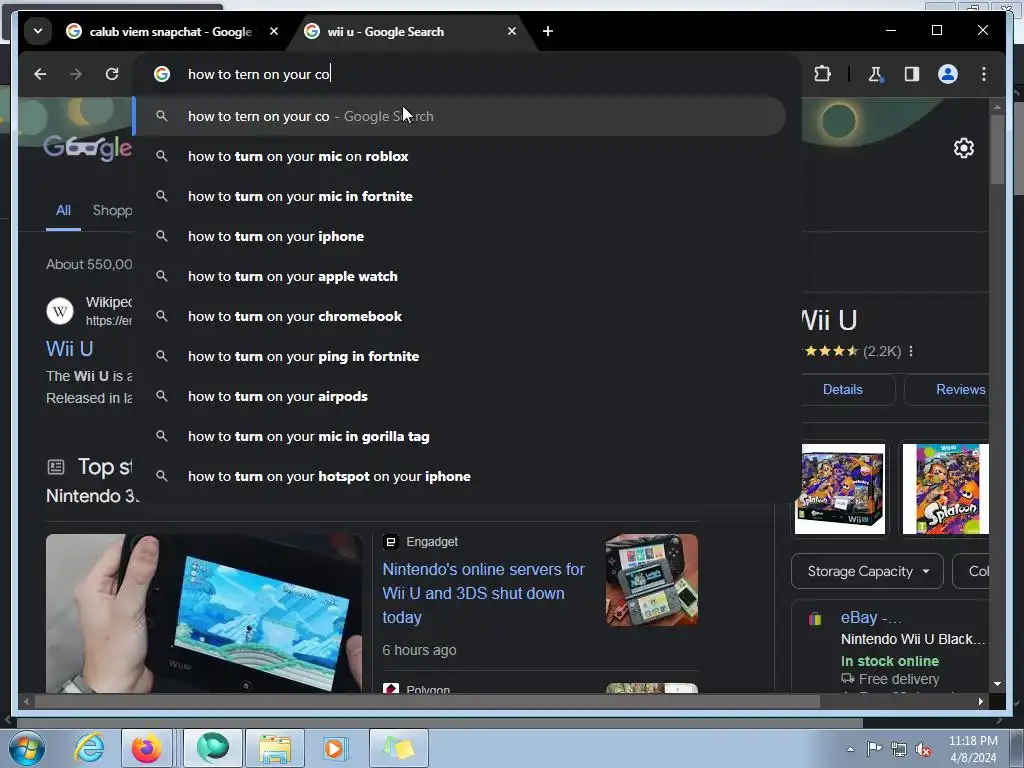
Task: Click the Splatoon game cover thumbnail
Action: click(x=946, y=488)
